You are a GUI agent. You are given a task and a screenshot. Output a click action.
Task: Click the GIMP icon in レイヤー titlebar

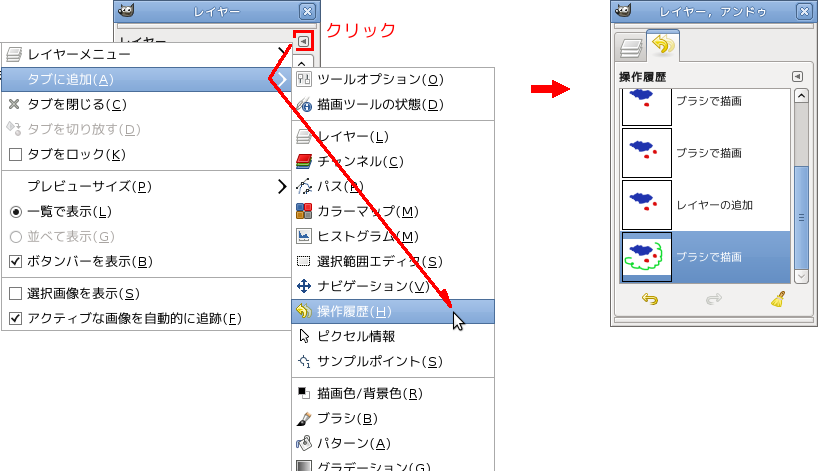(126, 10)
